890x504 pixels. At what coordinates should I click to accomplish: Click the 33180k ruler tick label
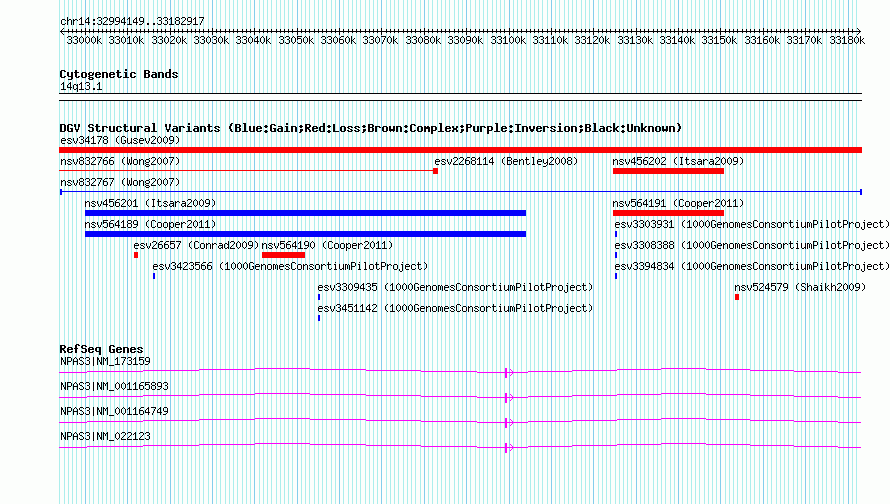847,40
